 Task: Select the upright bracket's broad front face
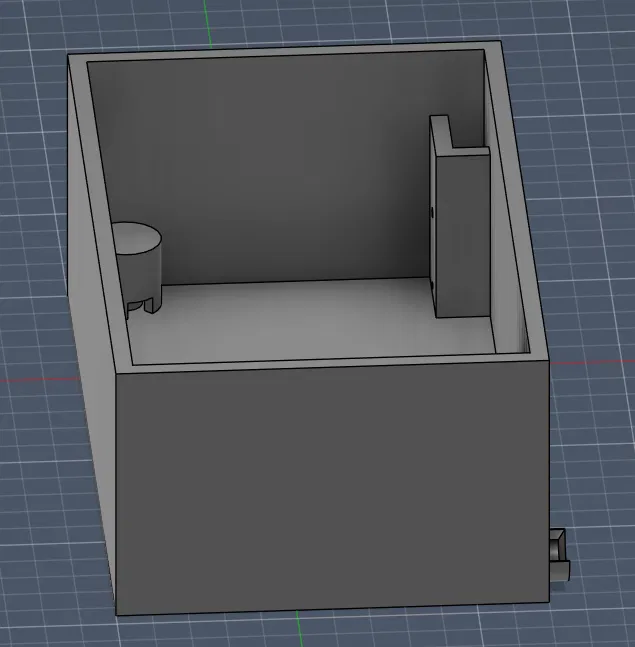click(463, 235)
